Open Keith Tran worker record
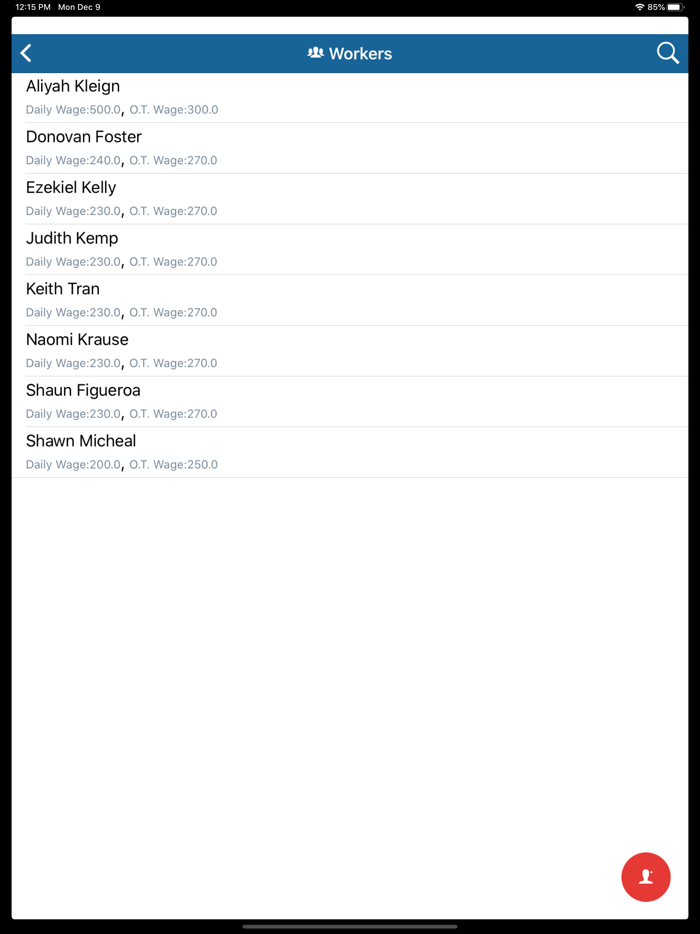Image resolution: width=700 pixels, height=934 pixels. click(350, 300)
